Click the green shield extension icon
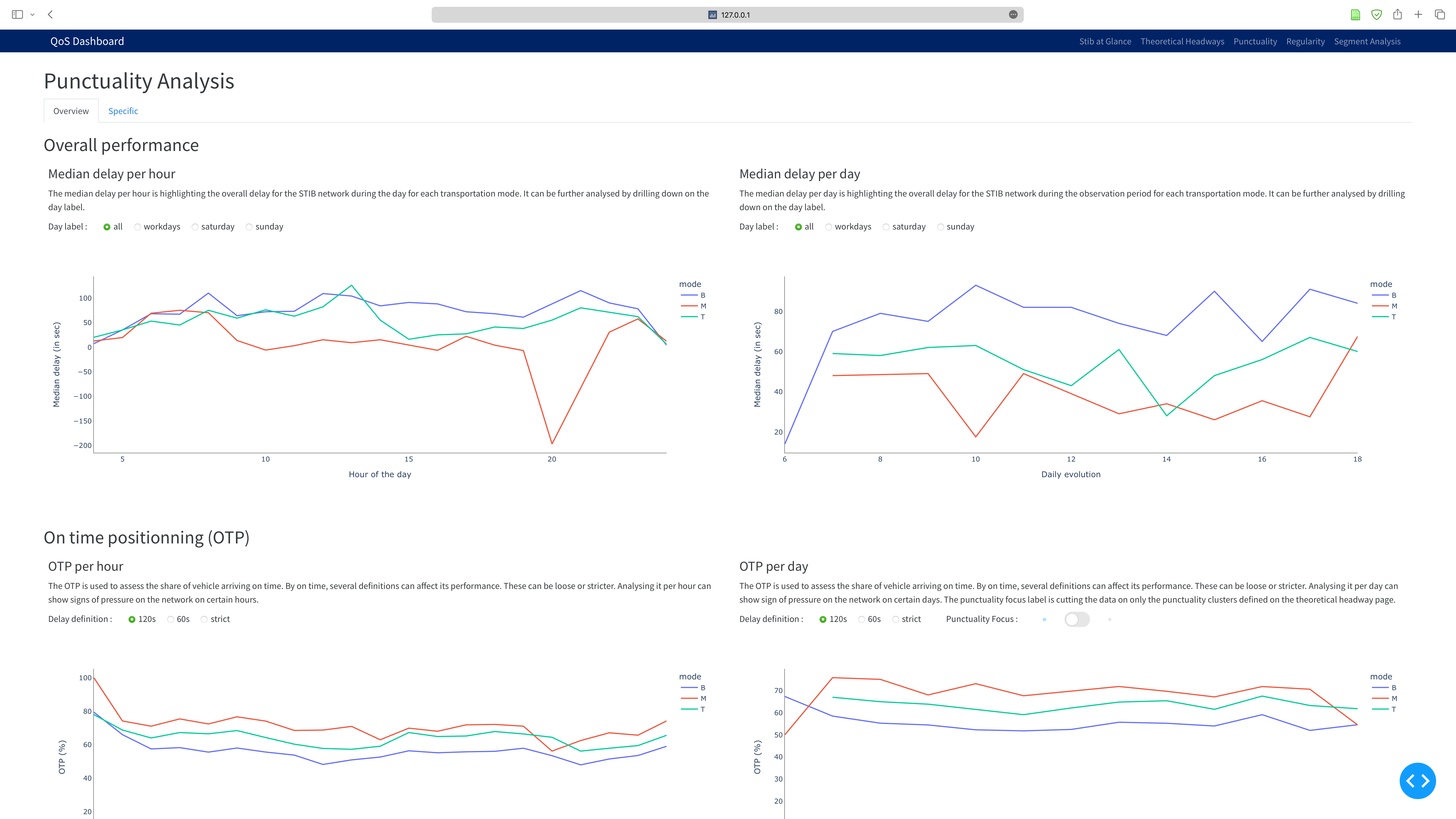The height and width of the screenshot is (819, 1456). click(x=1376, y=15)
